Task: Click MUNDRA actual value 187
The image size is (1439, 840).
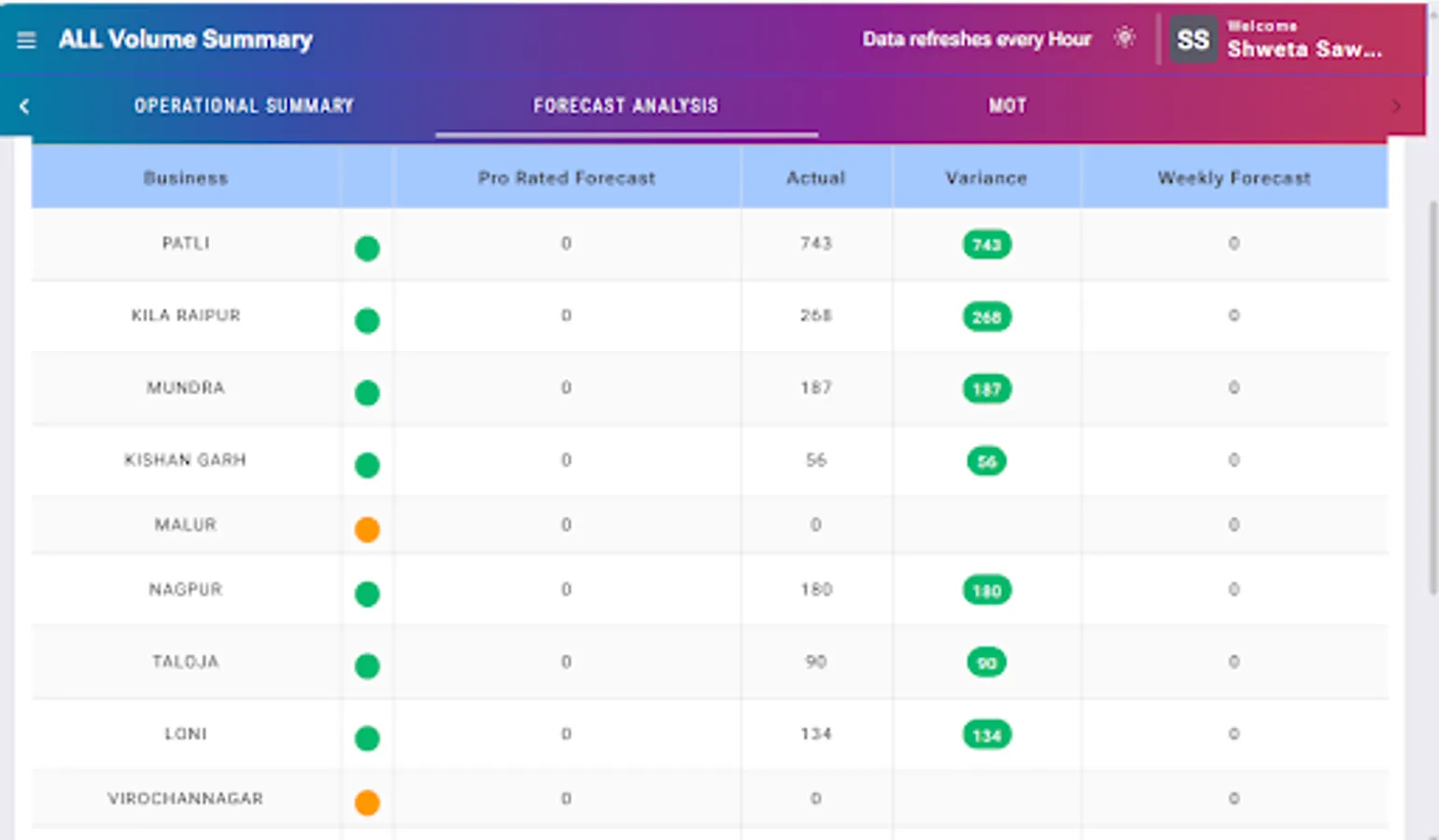Action: (x=816, y=387)
